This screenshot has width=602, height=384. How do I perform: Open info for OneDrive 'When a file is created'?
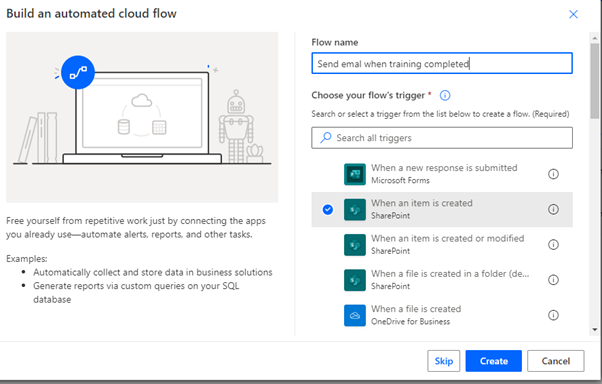click(x=553, y=315)
